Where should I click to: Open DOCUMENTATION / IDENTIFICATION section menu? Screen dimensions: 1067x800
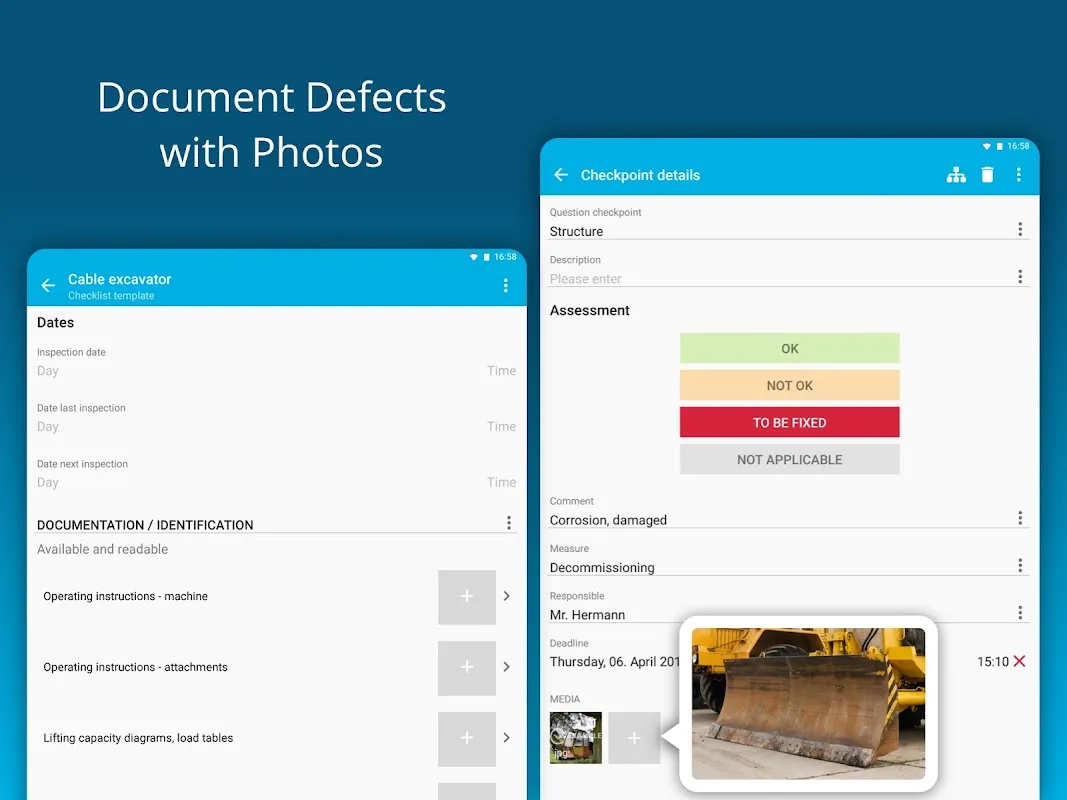(x=508, y=523)
